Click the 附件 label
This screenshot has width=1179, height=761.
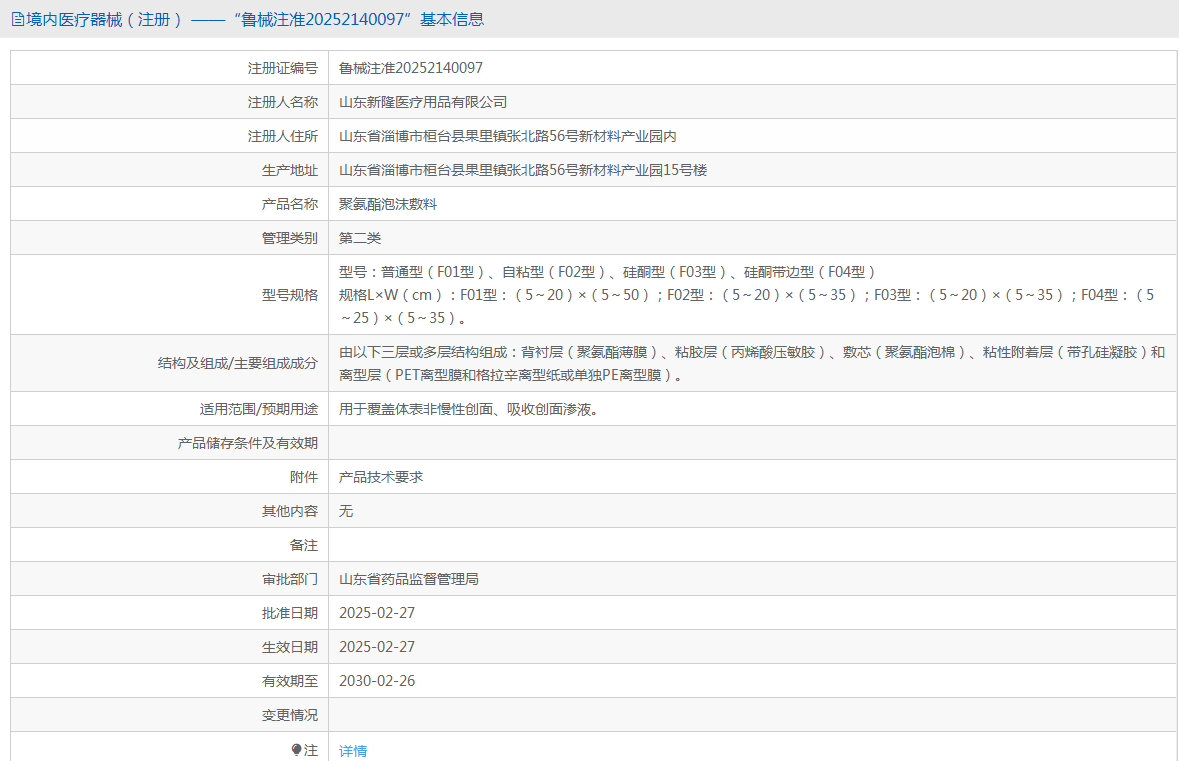point(304,478)
